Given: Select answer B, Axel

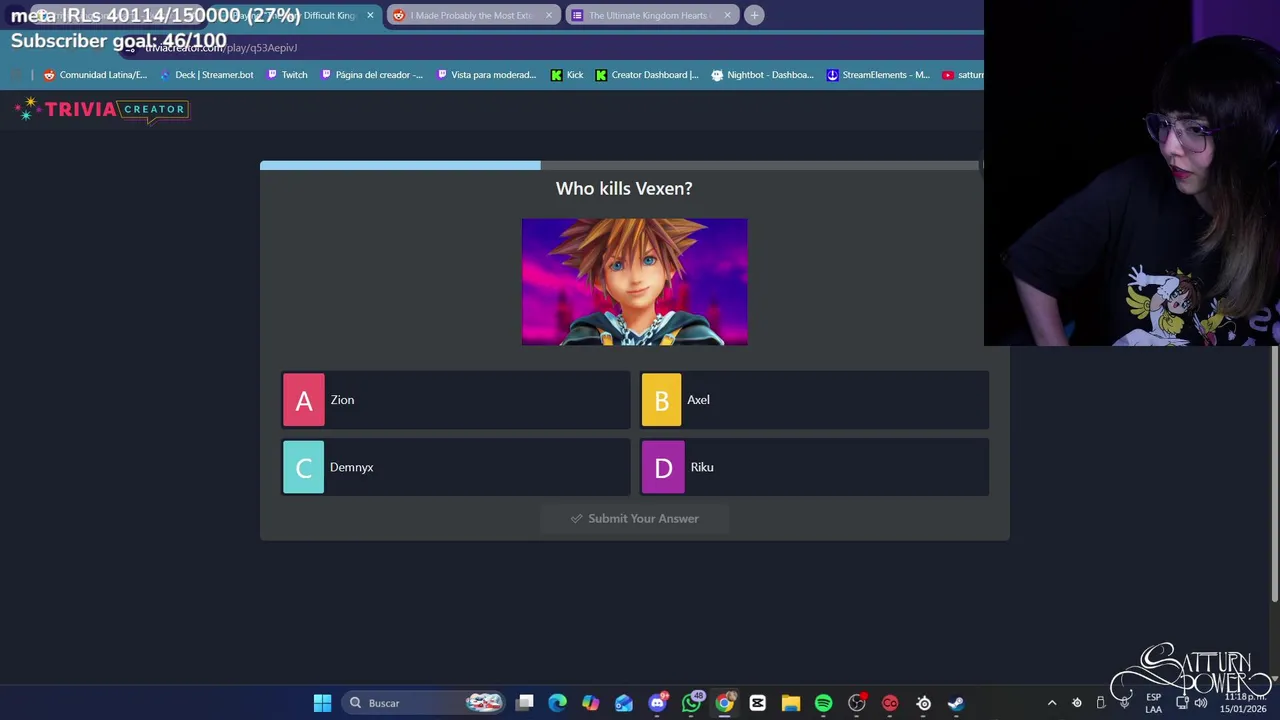Looking at the screenshot, I should coord(814,400).
